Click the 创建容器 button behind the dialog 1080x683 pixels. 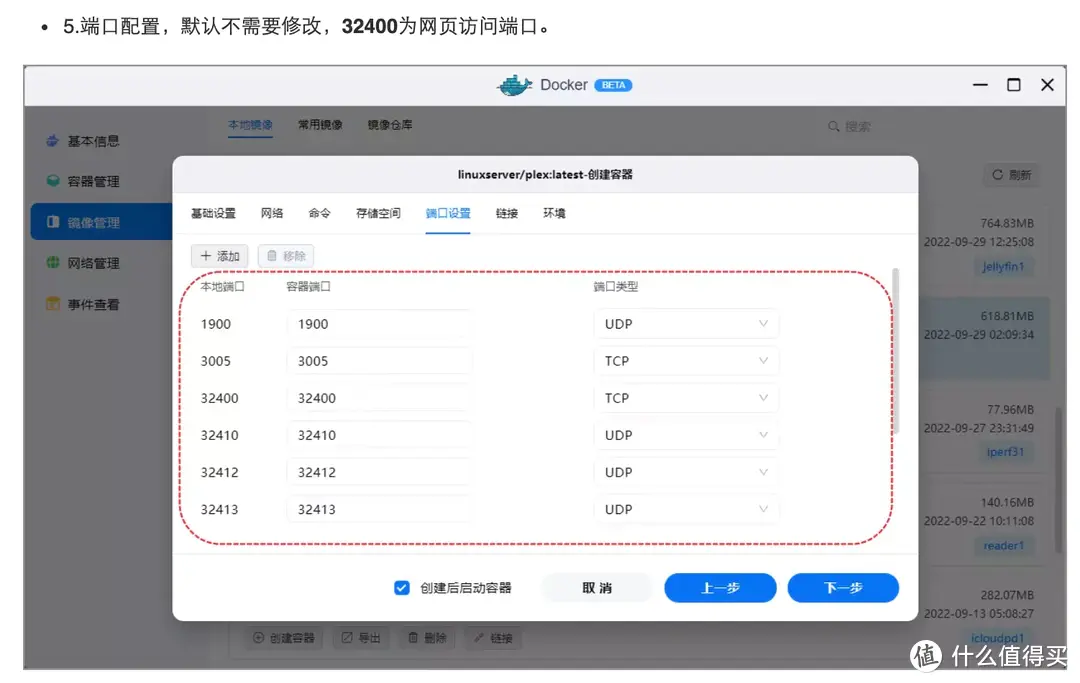click(284, 638)
